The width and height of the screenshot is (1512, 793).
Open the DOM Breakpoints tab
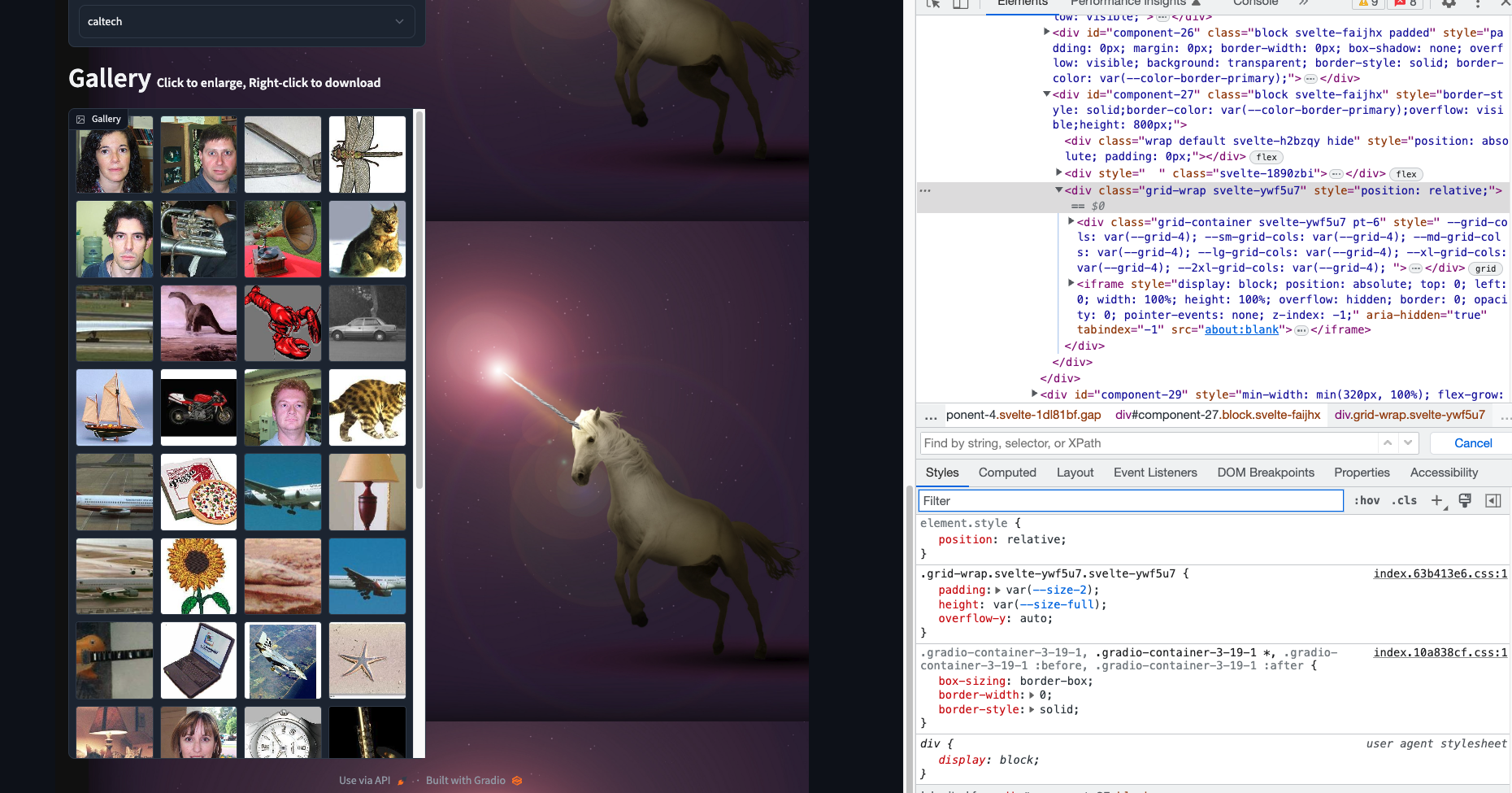[x=1266, y=473]
